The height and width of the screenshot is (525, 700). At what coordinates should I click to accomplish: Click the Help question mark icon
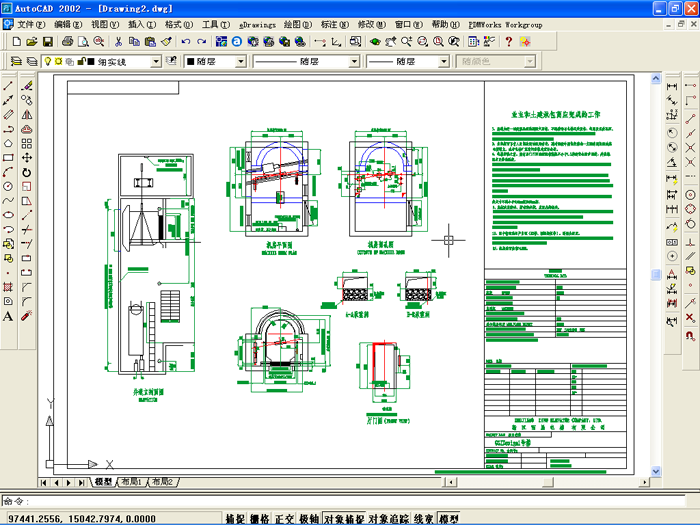pos(508,42)
